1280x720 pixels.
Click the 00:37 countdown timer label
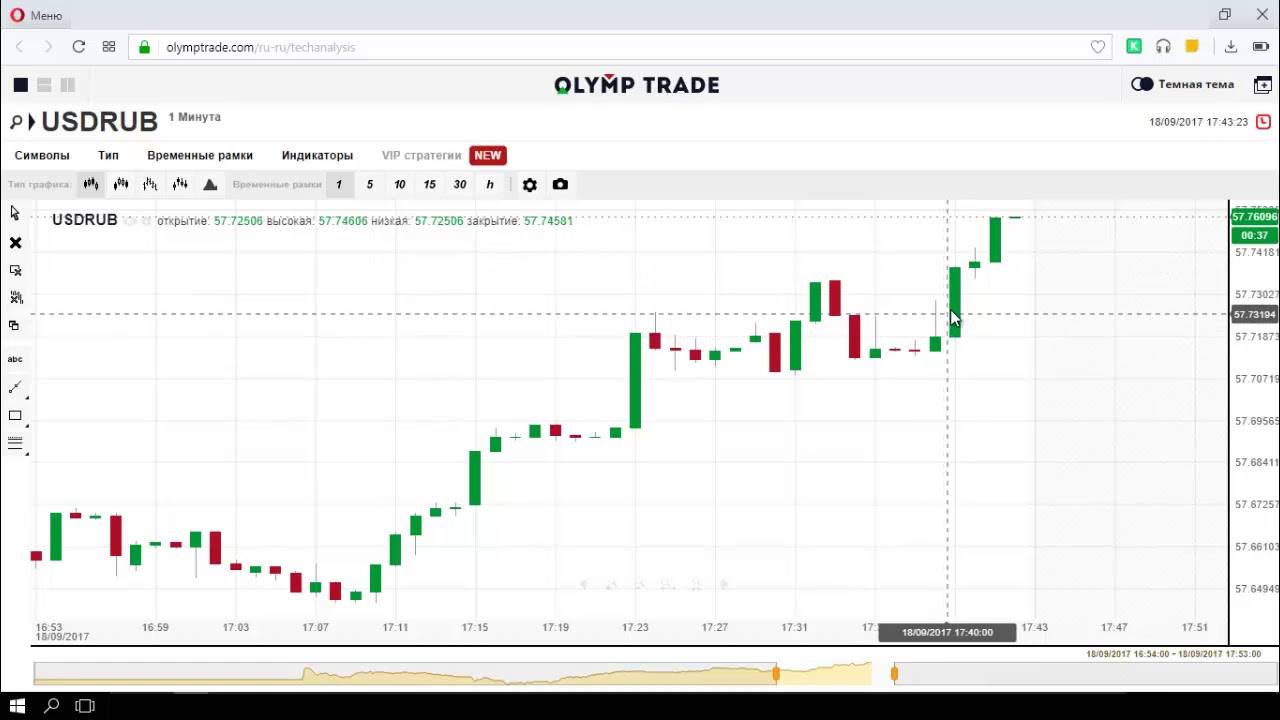coord(1254,235)
